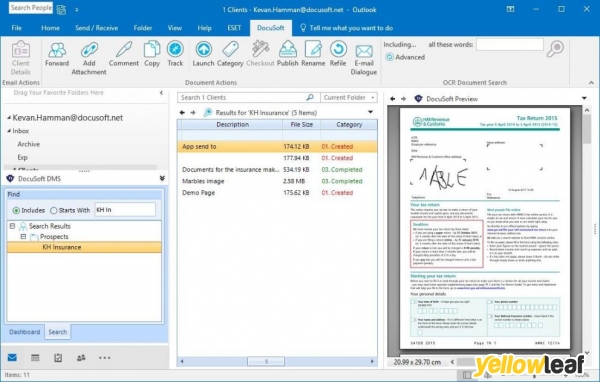
Task: Collapse the Inbox folder
Action: pyautogui.click(x=8, y=131)
